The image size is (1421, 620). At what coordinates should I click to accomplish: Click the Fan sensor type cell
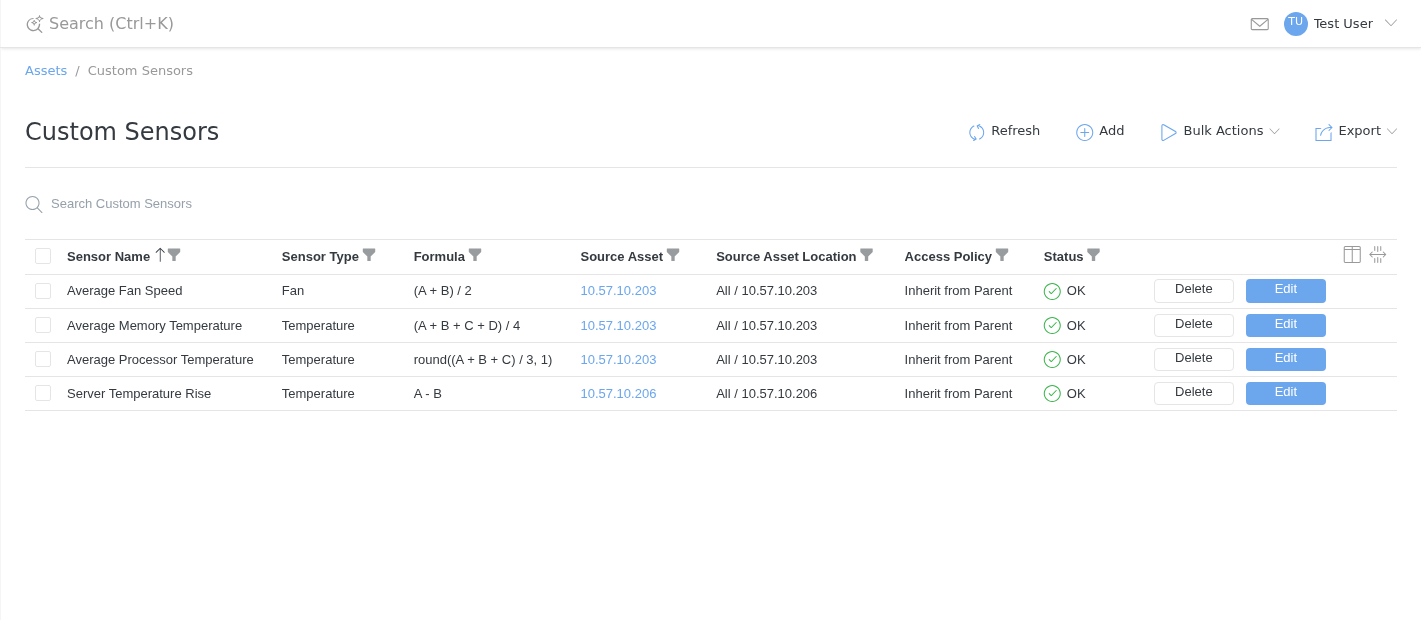coord(293,291)
